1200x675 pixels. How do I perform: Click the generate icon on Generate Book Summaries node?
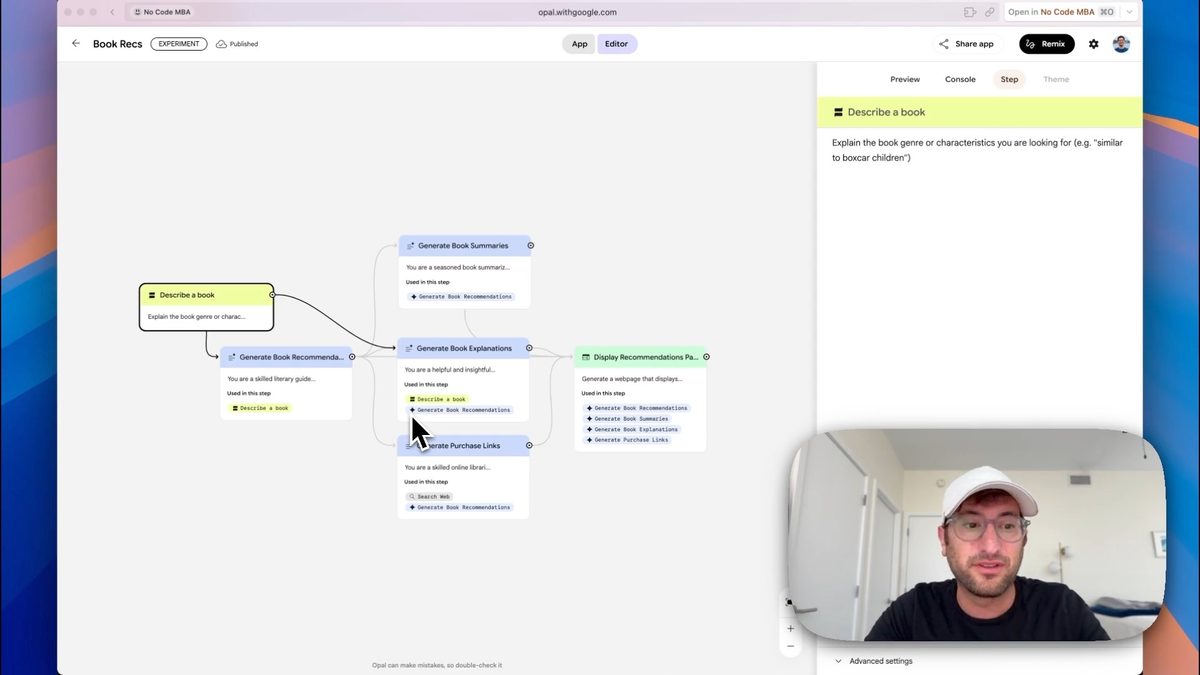pyautogui.click(x=410, y=245)
